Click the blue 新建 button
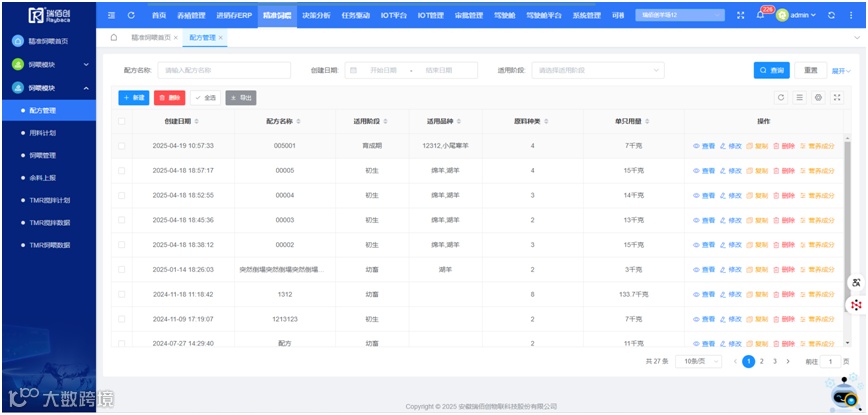 pyautogui.click(x=133, y=97)
